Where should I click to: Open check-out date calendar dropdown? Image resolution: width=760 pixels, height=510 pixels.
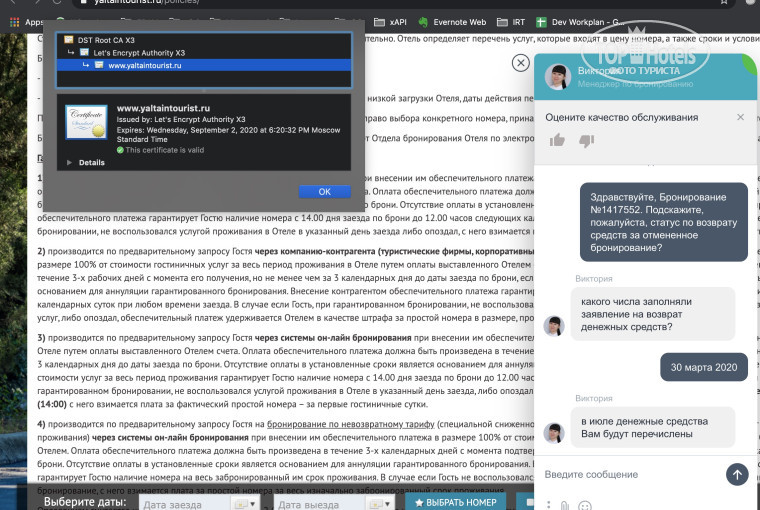pyautogui.click(x=380, y=504)
